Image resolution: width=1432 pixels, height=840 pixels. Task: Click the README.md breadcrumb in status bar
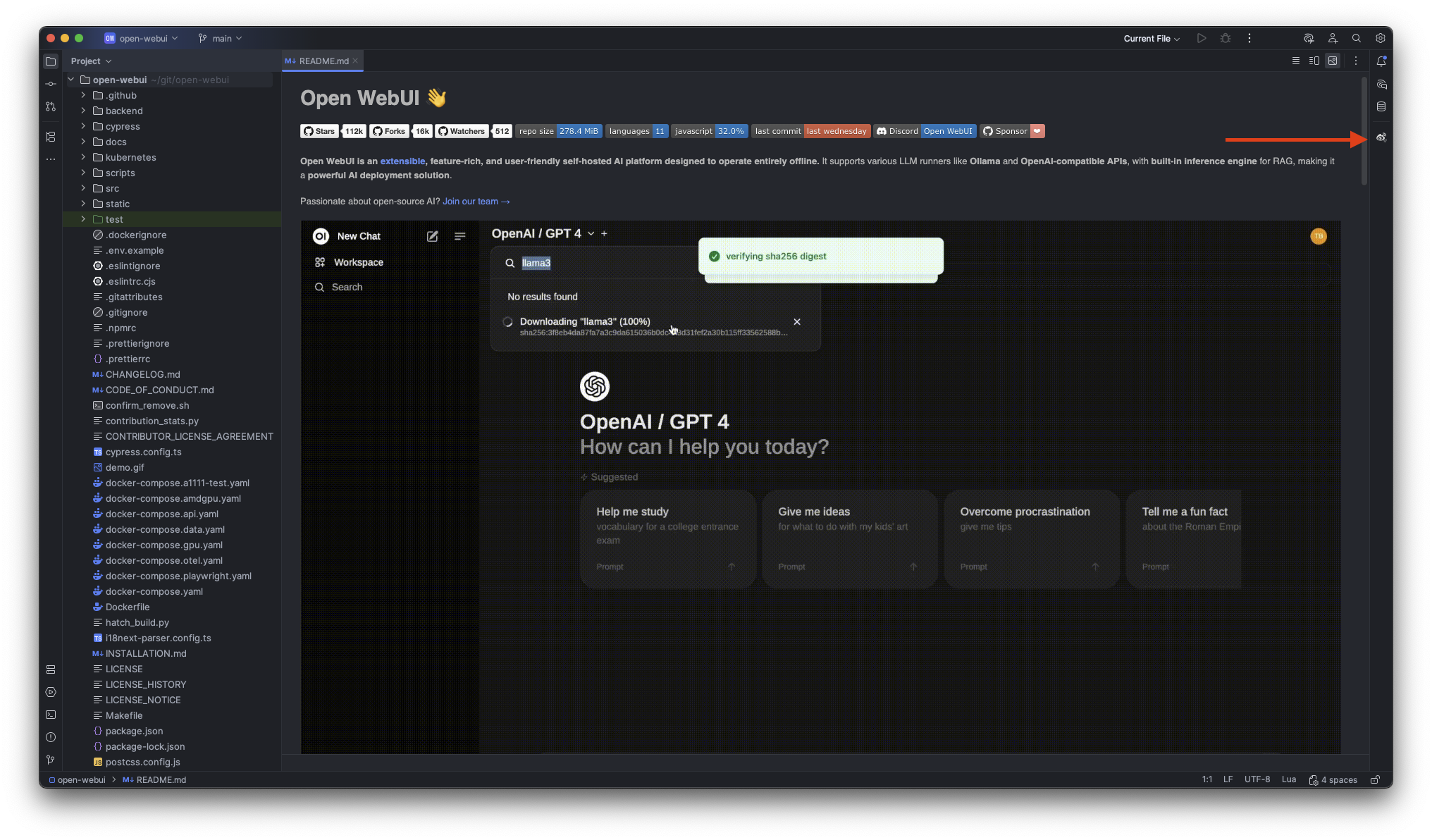(154, 779)
